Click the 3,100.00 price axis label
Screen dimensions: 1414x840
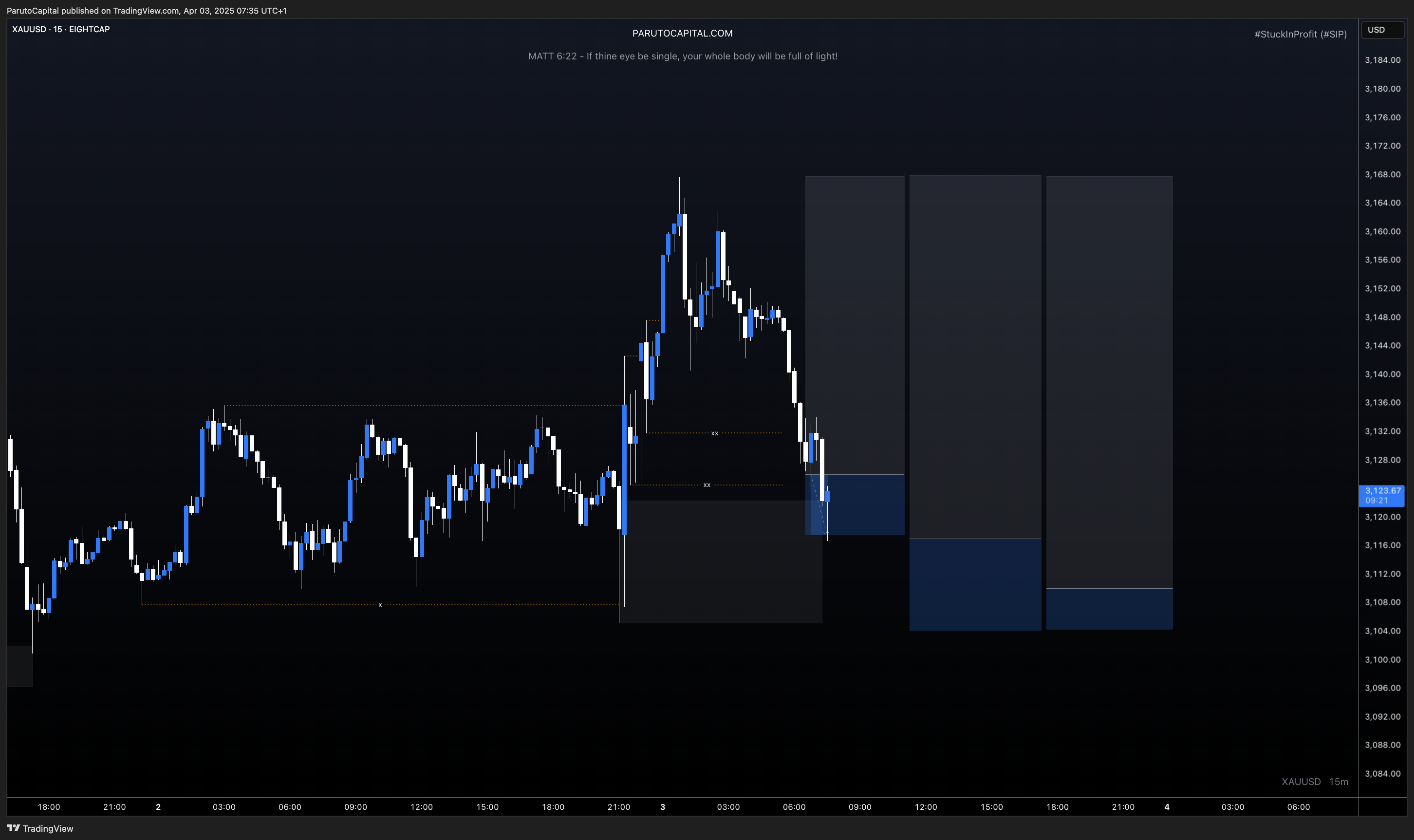1382,659
